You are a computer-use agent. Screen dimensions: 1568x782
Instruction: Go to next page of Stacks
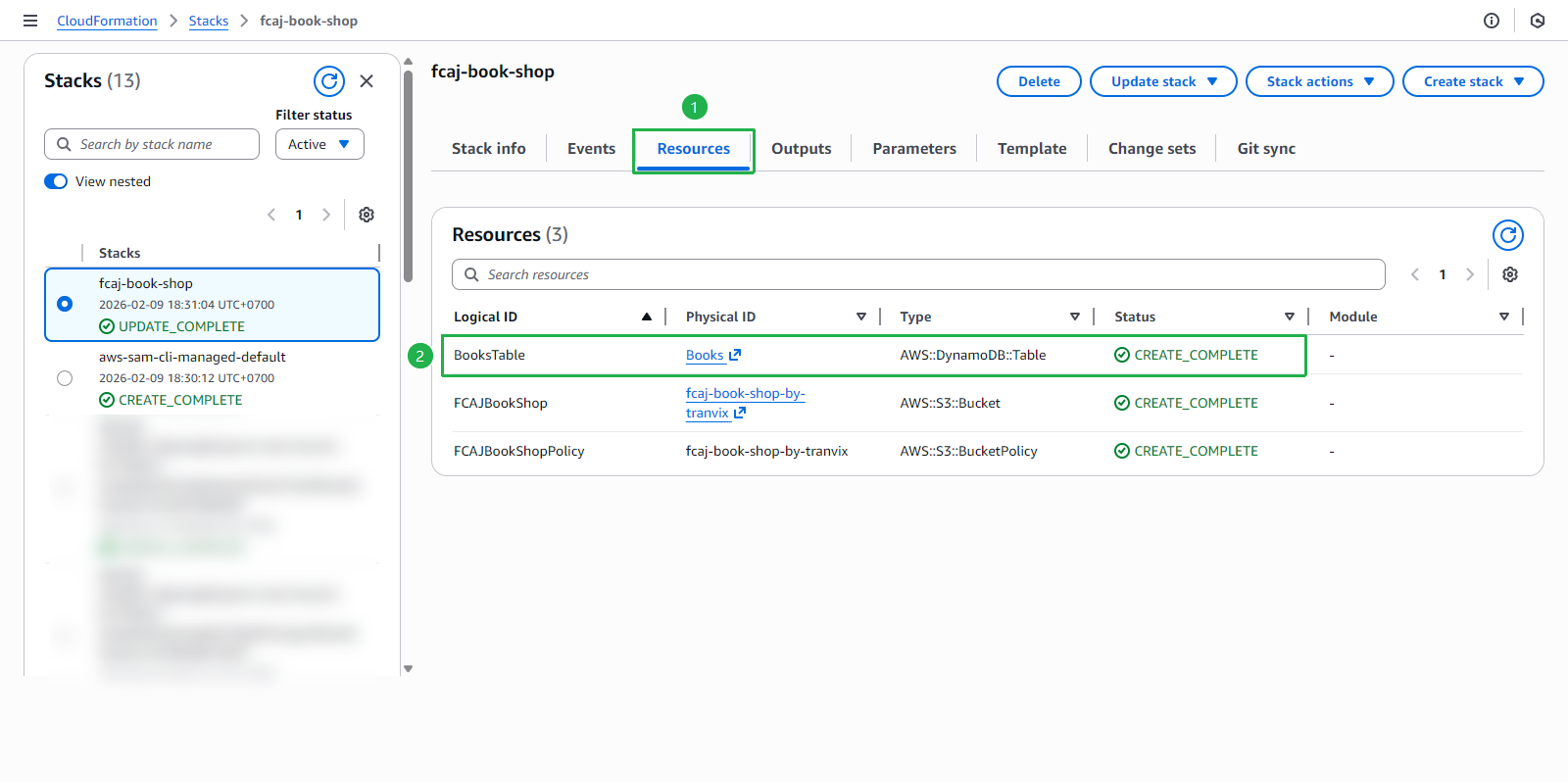(326, 215)
